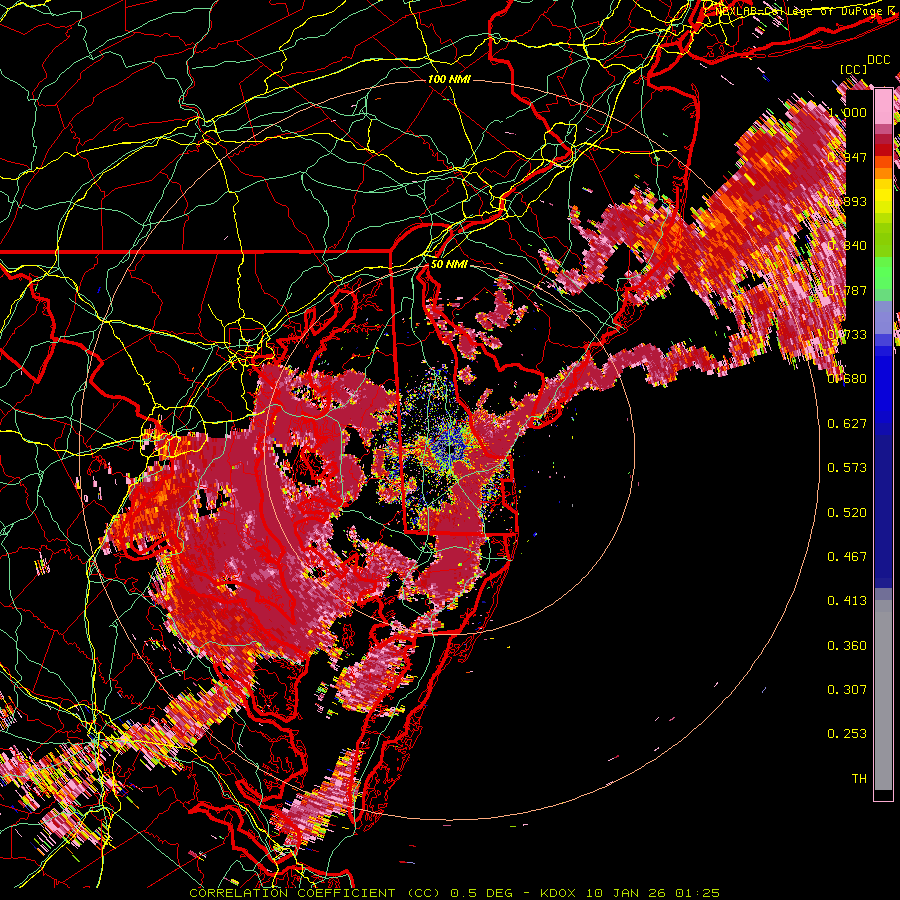Click the 0.520 scale value
Screen dimensions: 900x900
[847, 513]
